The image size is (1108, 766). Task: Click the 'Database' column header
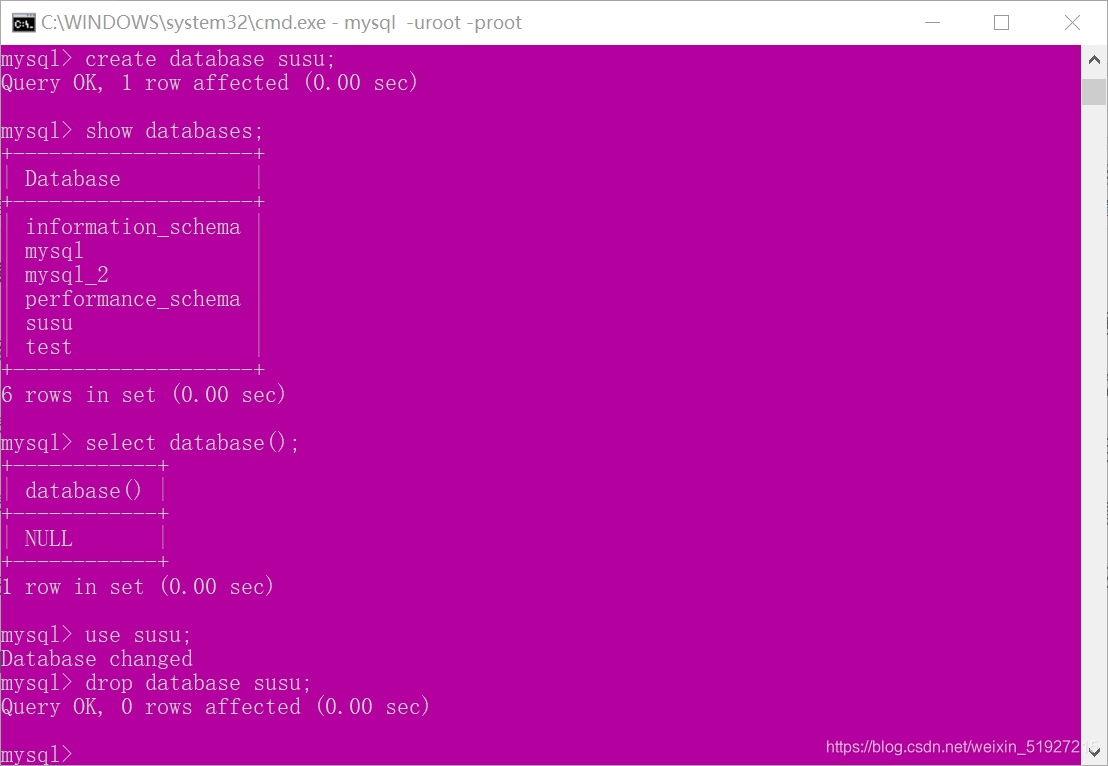tap(73, 179)
